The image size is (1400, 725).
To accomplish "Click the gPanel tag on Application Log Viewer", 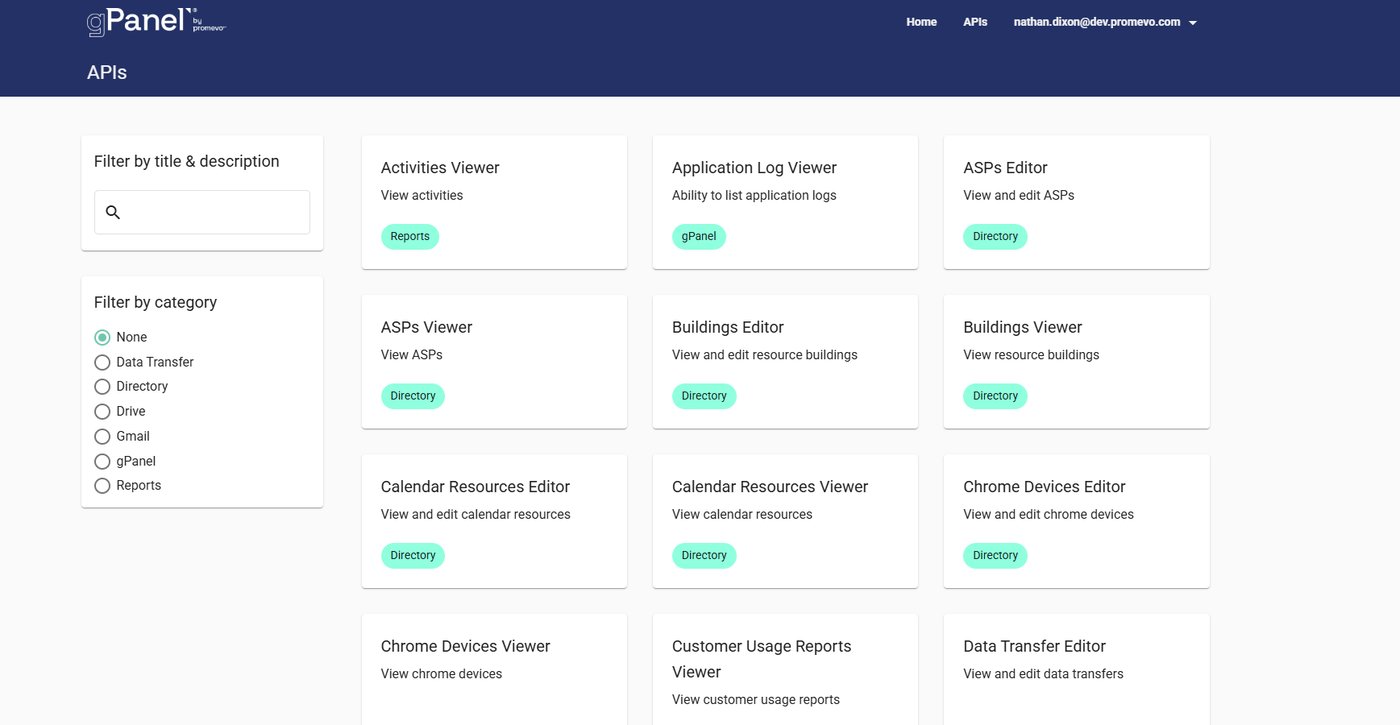I will pyautogui.click(x=699, y=237).
